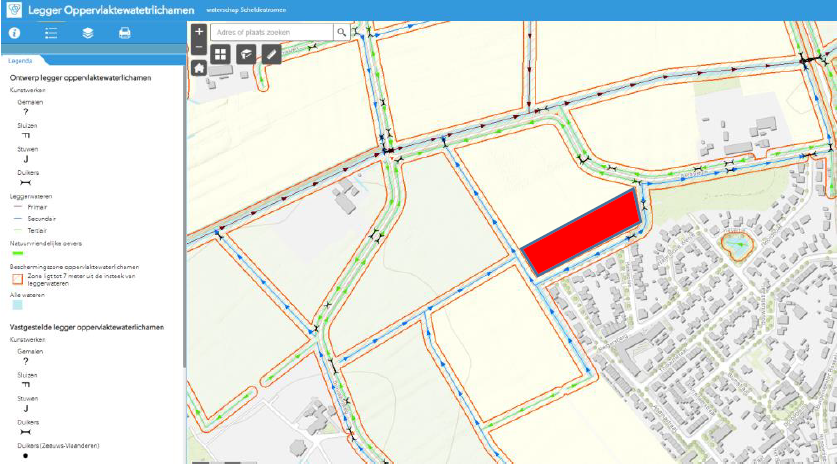Screen dimensions: 837x465
Task: Zoom in with the plus button
Action: click(199, 31)
